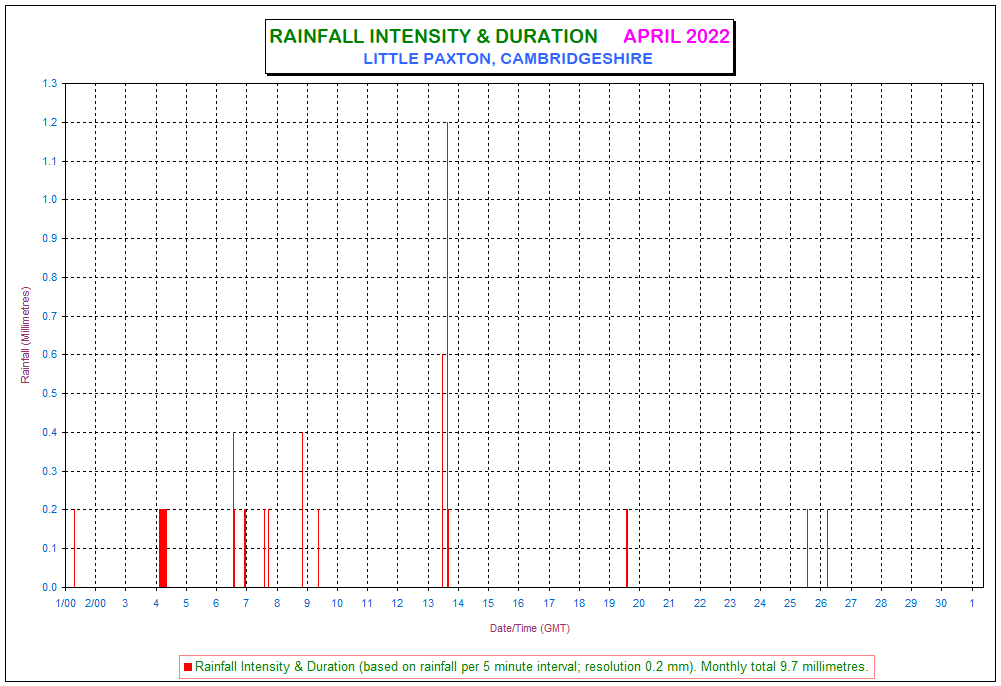
Task: Select the 'APRIL 2022' title text
Action: click(676, 36)
